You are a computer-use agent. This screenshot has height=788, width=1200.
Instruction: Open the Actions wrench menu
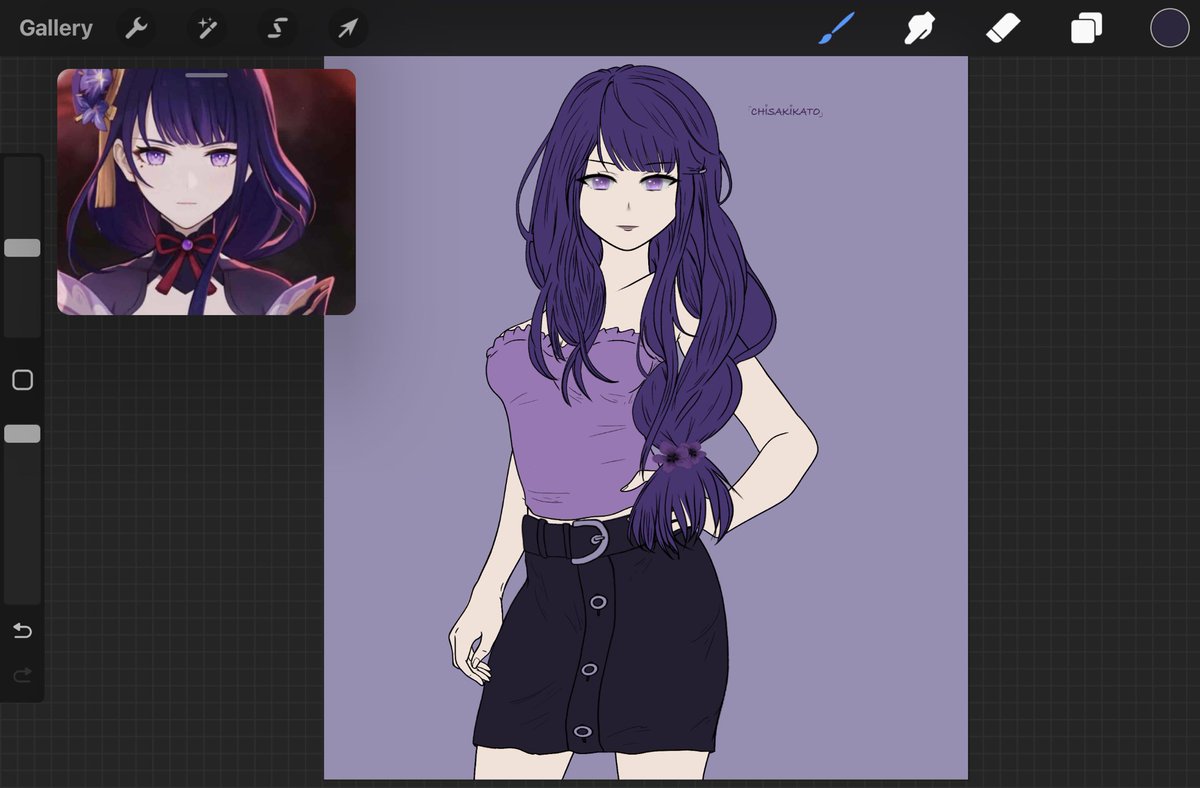[x=136, y=28]
